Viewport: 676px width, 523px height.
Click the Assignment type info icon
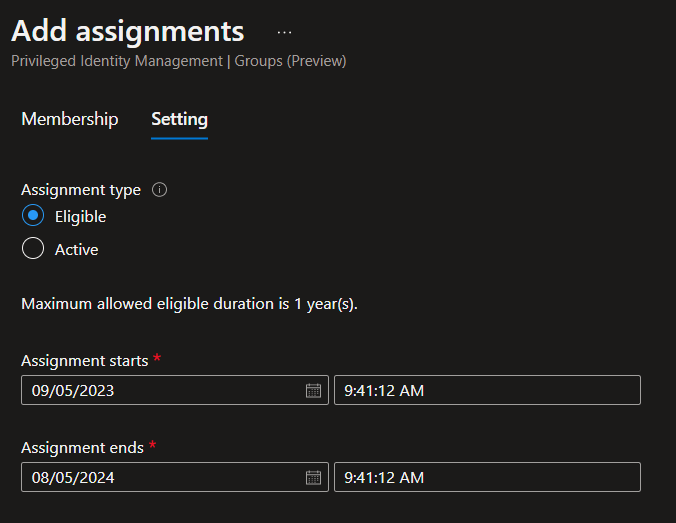159,189
